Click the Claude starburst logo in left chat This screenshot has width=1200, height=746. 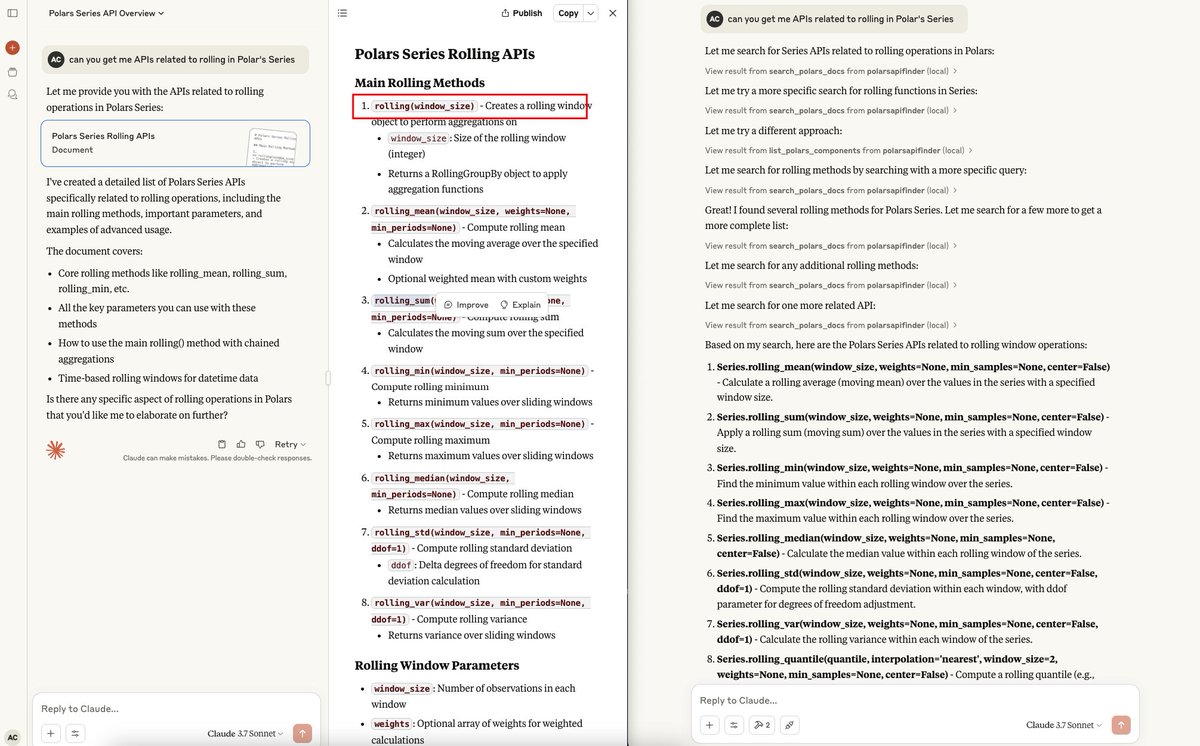point(56,451)
